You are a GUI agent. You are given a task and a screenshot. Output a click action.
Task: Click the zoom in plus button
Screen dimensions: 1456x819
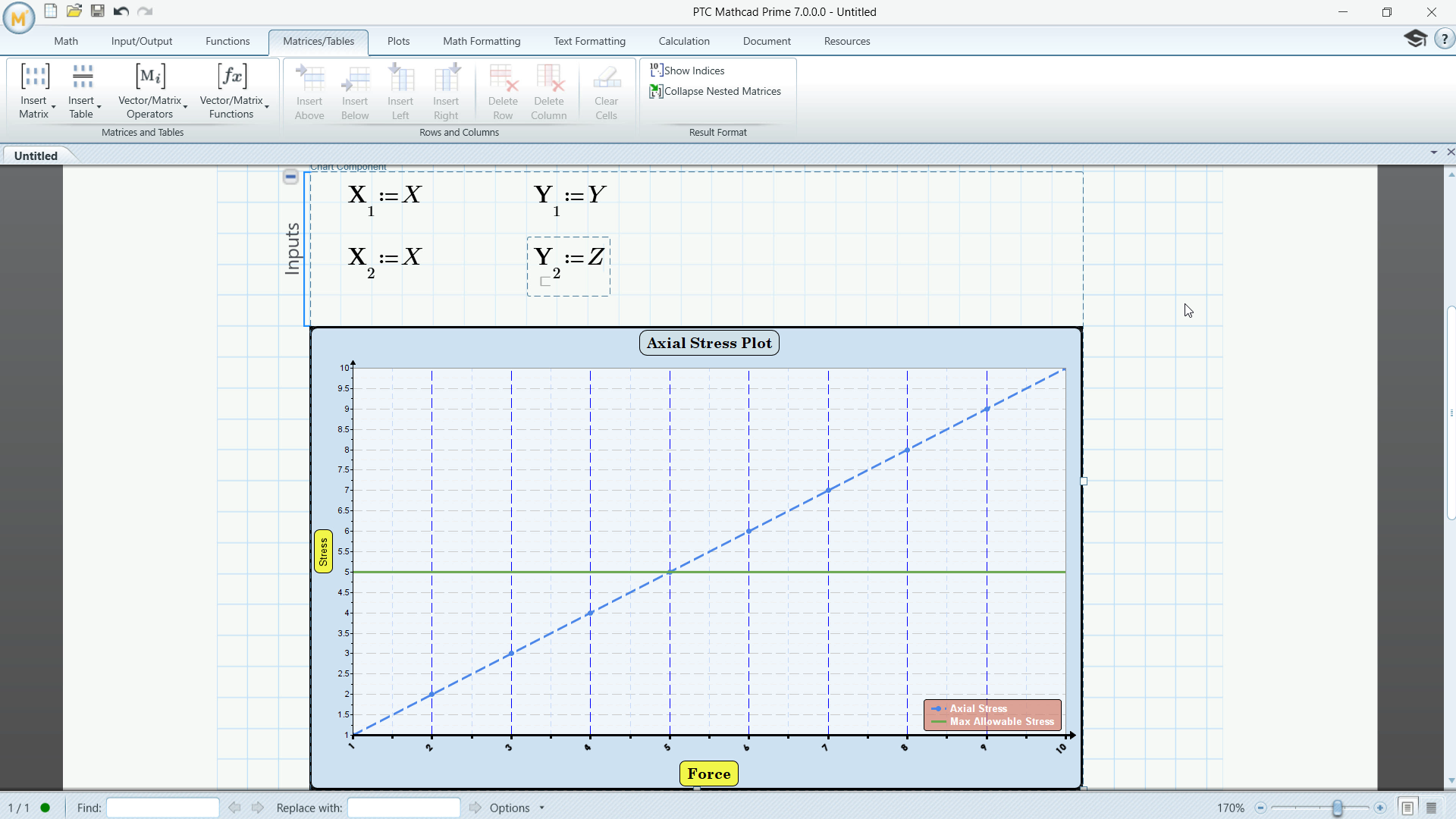[1379, 808]
